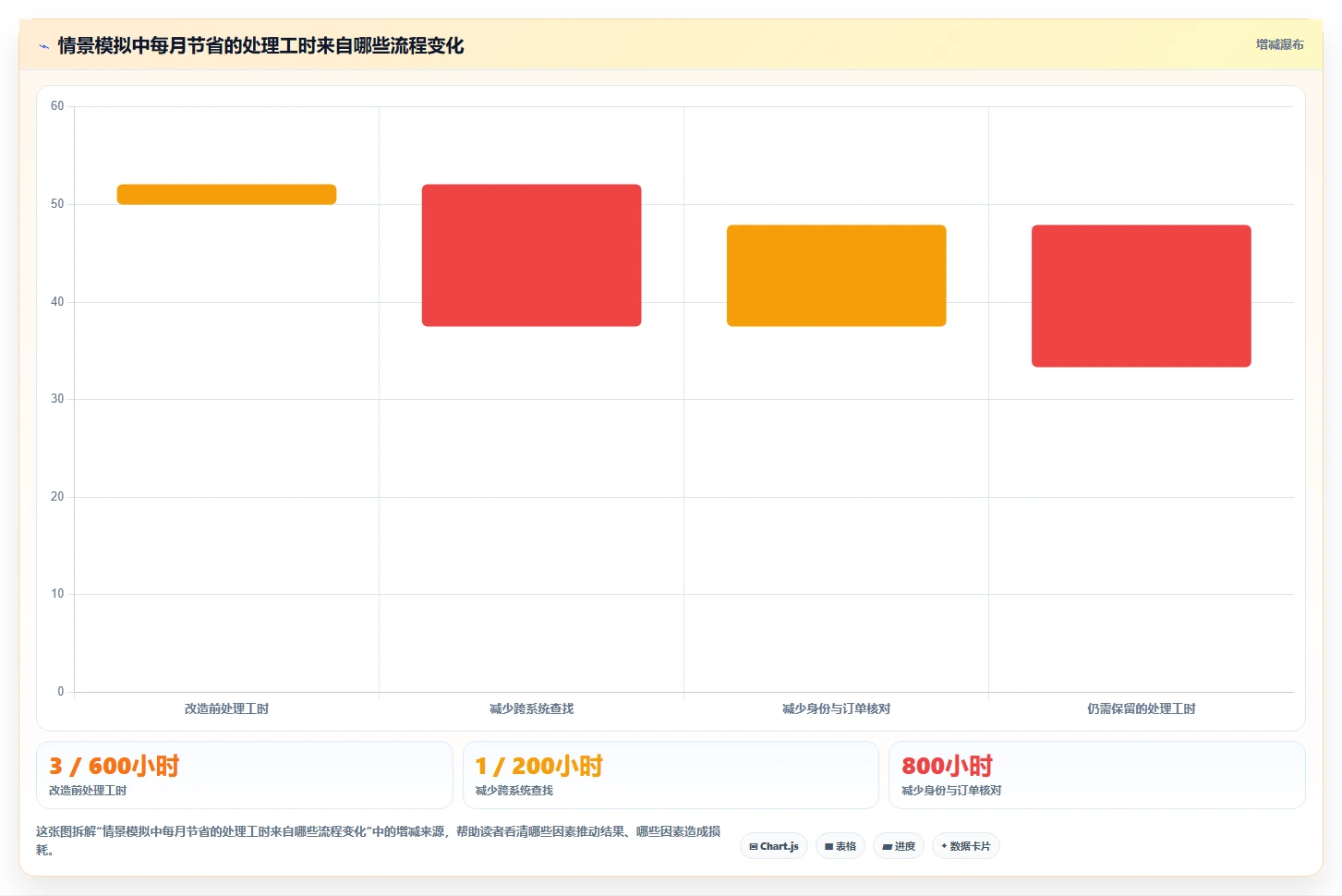Click the y-axis value 30
The height and width of the screenshot is (896, 1342).
57,399
